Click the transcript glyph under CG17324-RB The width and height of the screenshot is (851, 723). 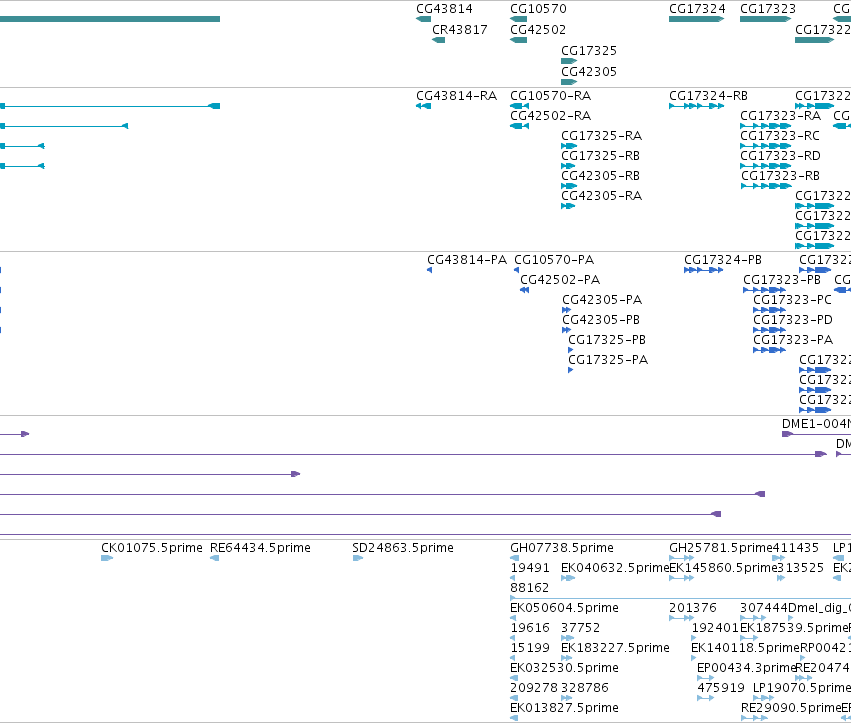click(696, 106)
